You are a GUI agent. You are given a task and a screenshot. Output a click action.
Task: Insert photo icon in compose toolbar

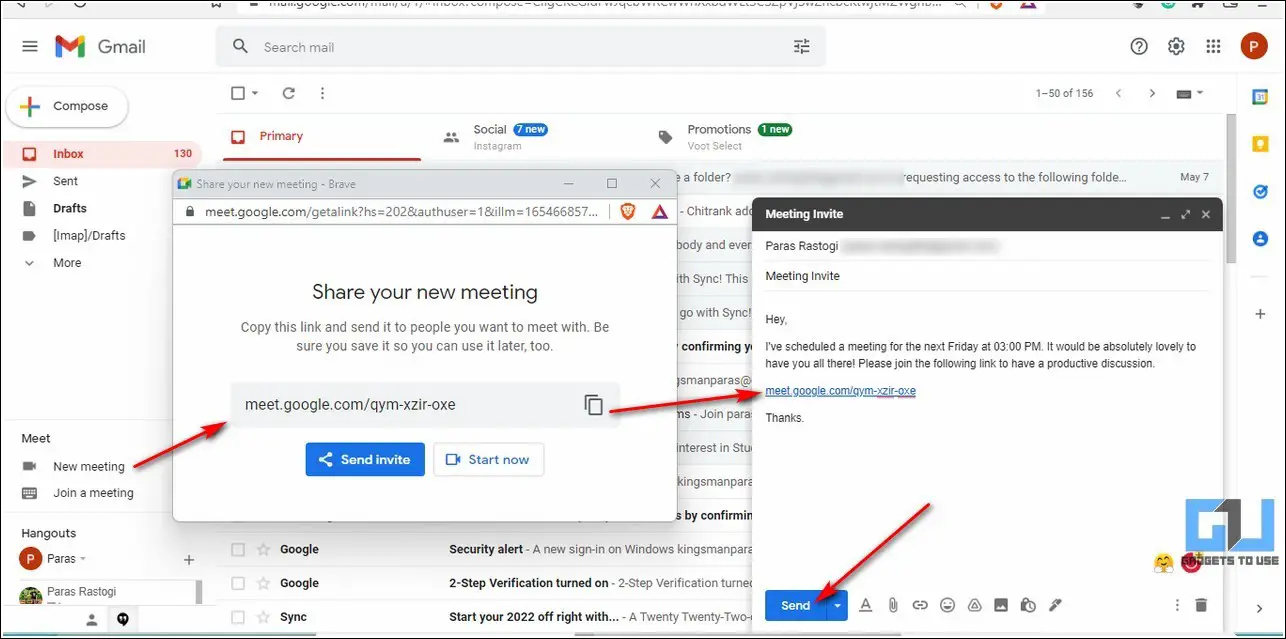pyautogui.click(x=1001, y=605)
